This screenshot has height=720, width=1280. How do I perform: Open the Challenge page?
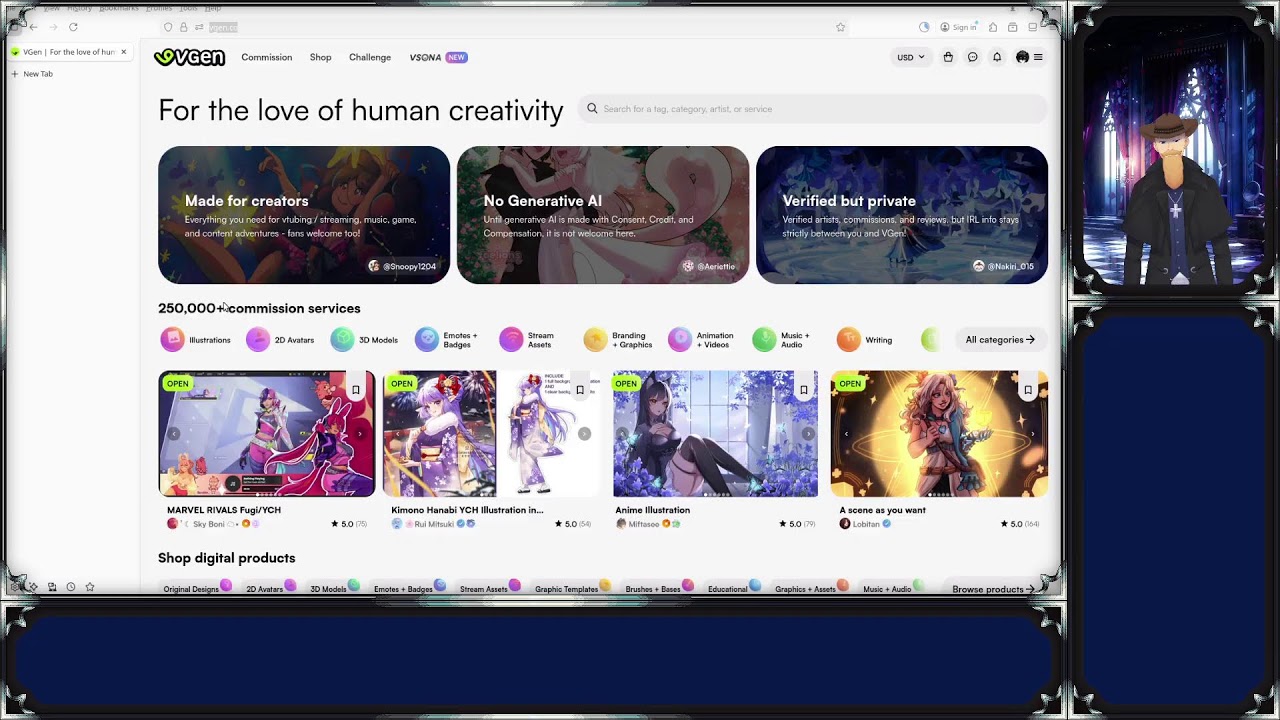[370, 57]
